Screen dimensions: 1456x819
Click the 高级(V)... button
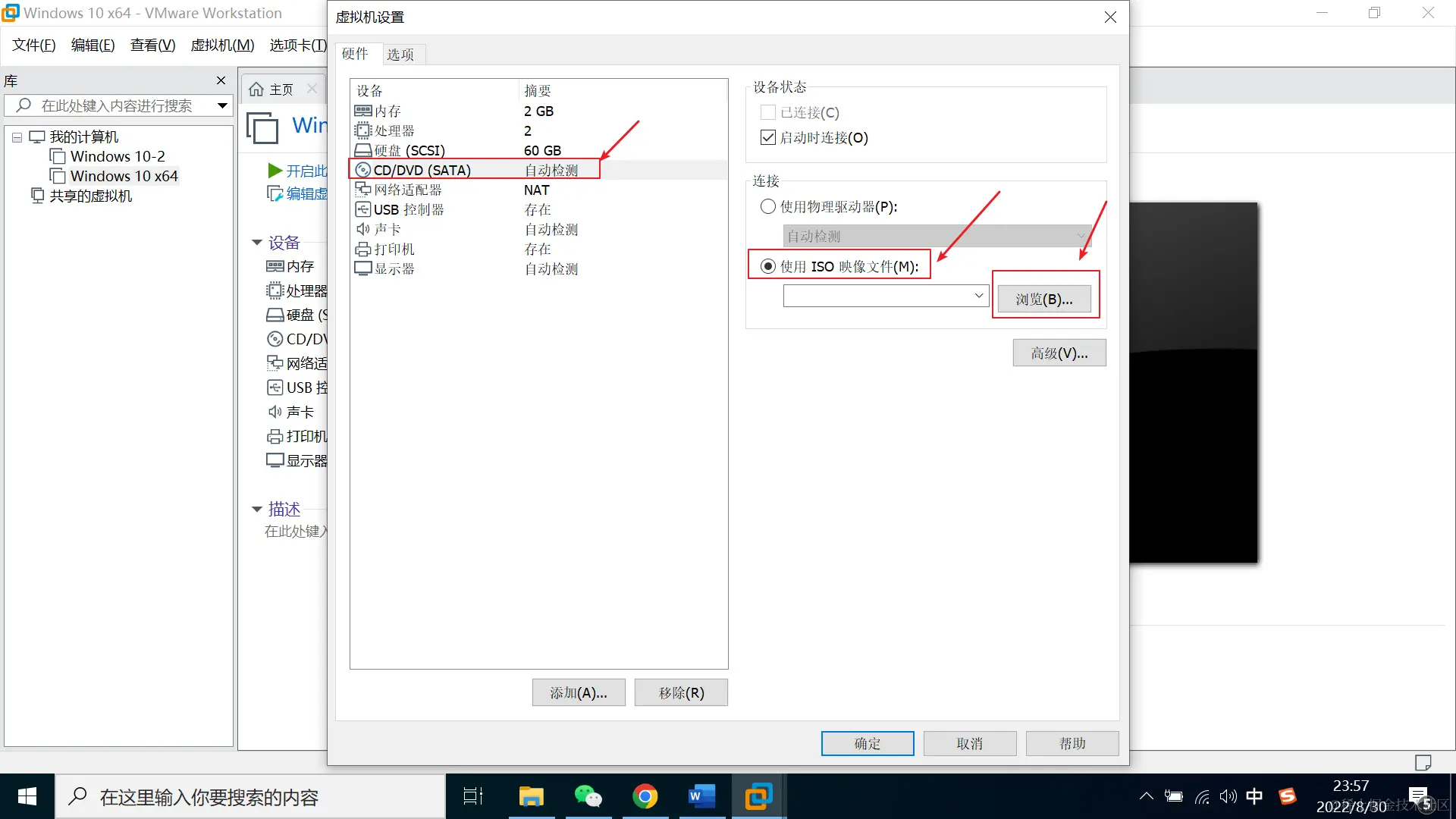[1059, 353]
